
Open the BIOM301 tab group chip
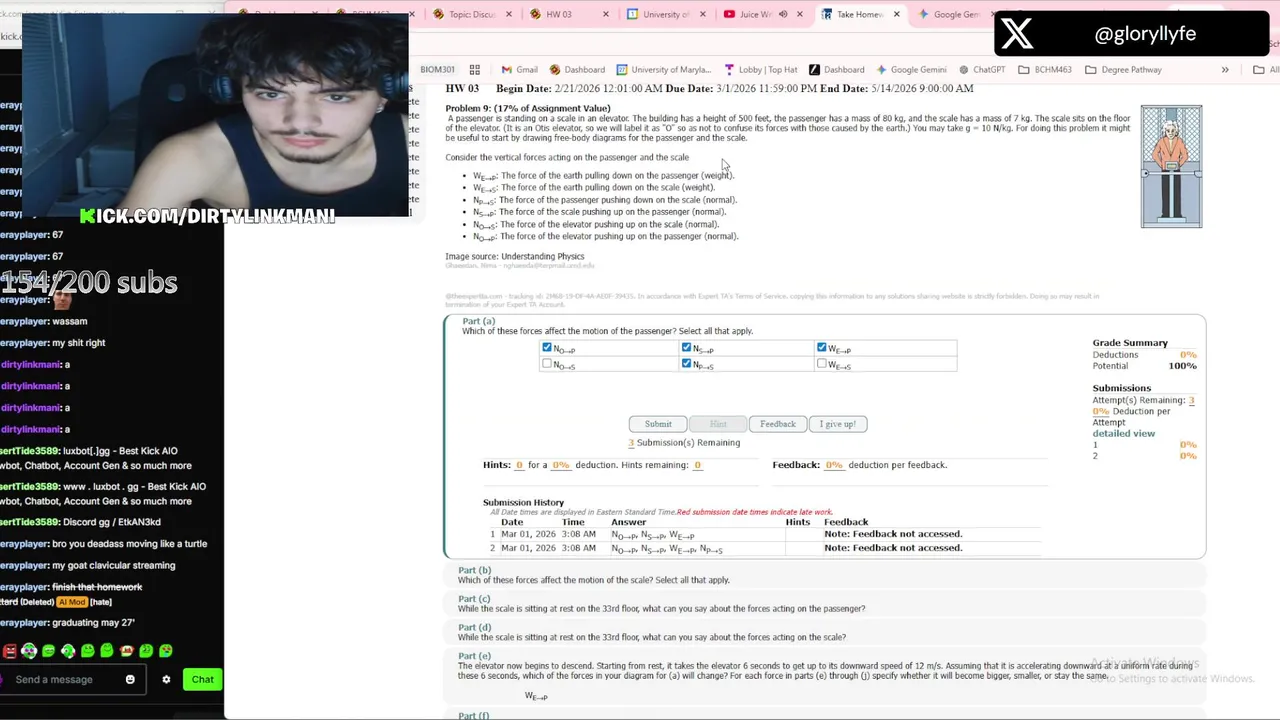pos(437,70)
